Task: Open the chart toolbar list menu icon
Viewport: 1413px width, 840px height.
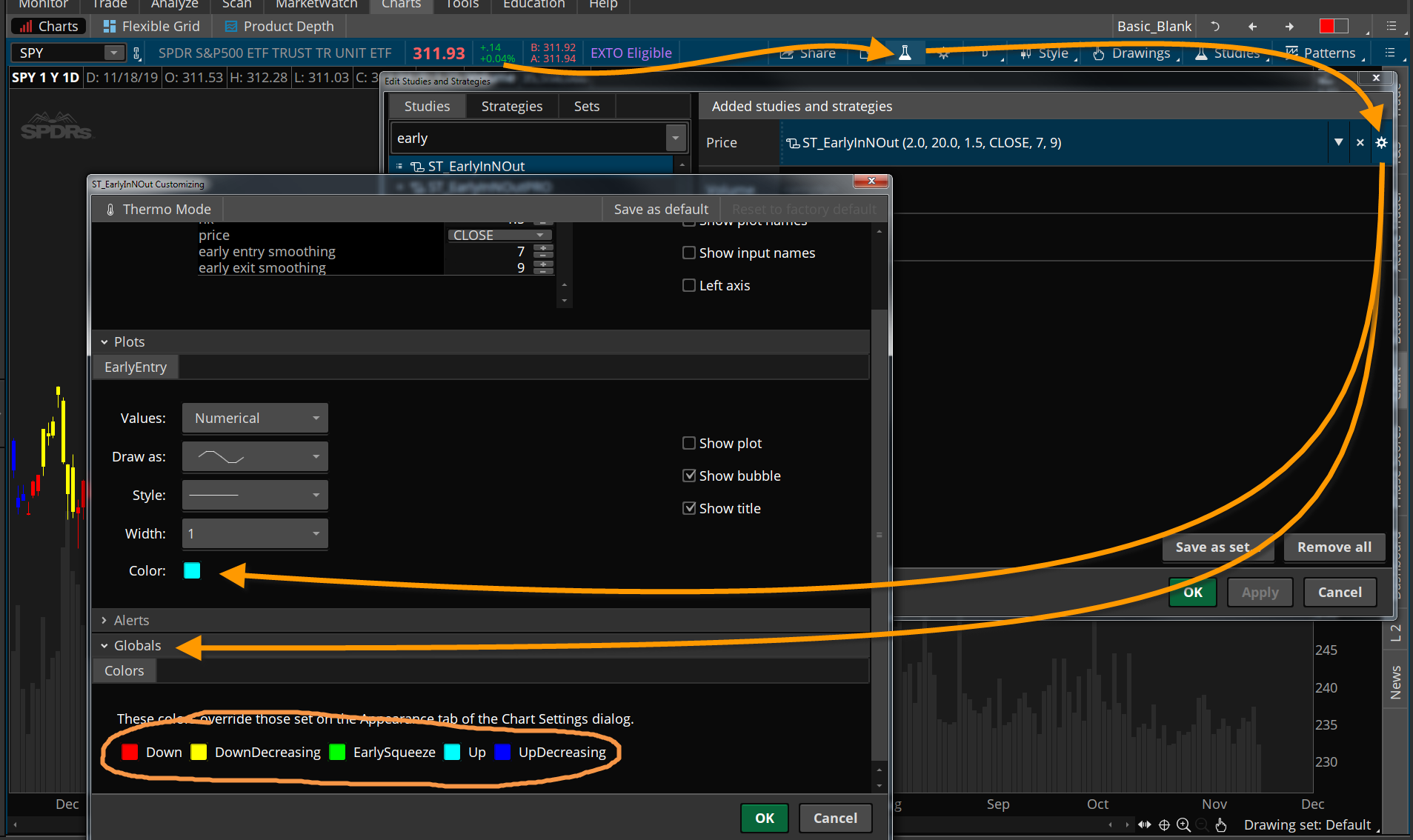Action: coord(1390,53)
